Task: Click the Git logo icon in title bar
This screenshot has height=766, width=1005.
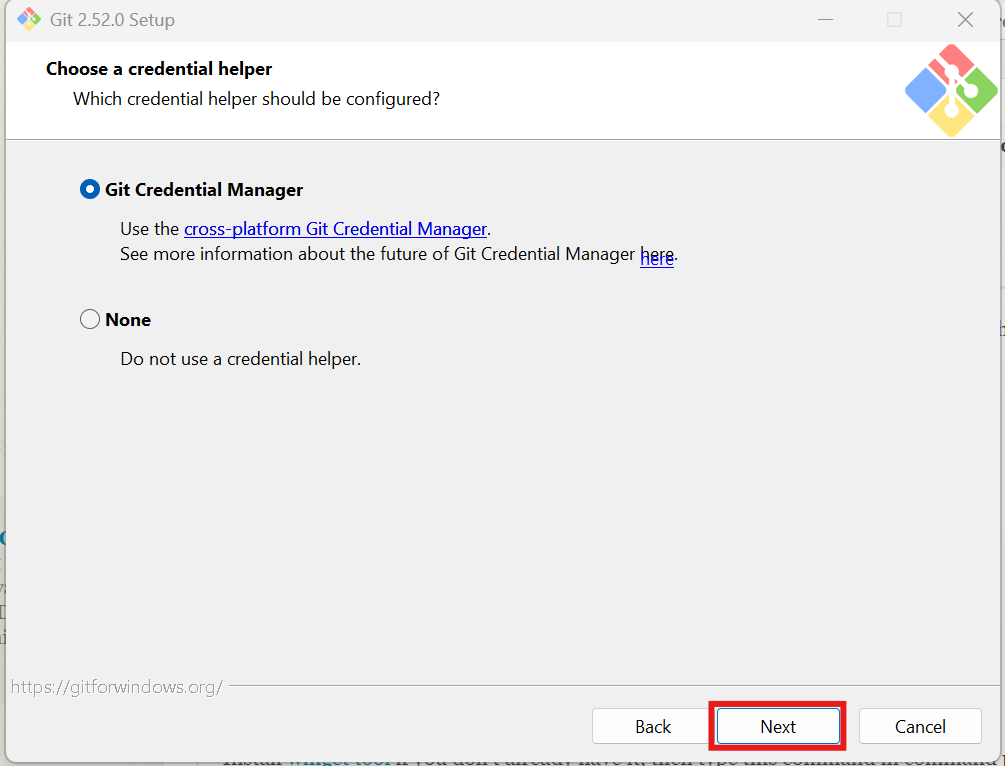Action: (x=29, y=19)
